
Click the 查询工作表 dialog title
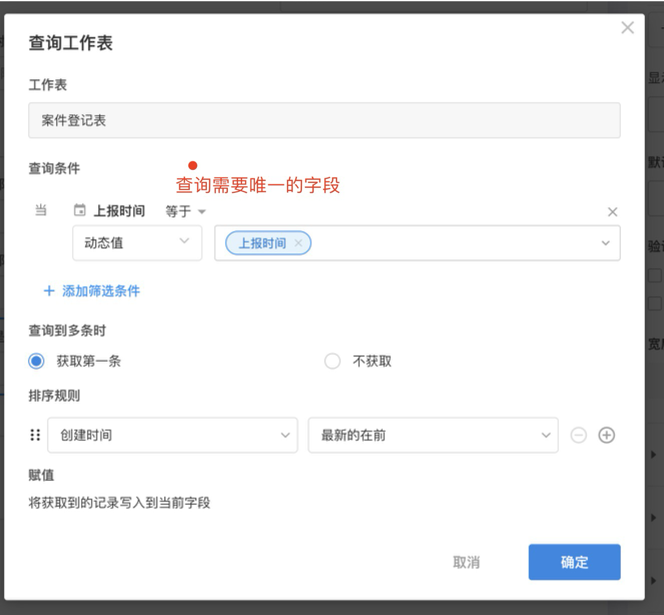coord(71,43)
